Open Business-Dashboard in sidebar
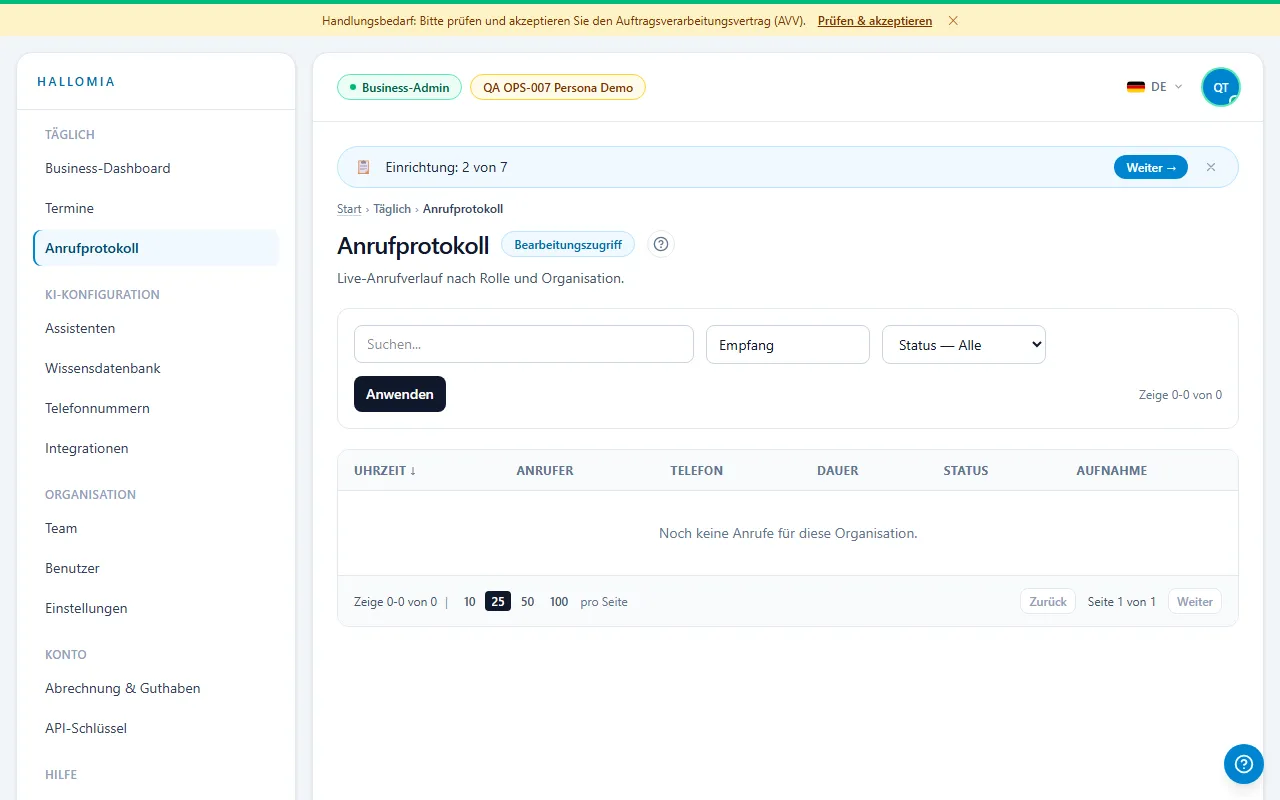The image size is (1280, 800). pyautogui.click(x=156, y=168)
